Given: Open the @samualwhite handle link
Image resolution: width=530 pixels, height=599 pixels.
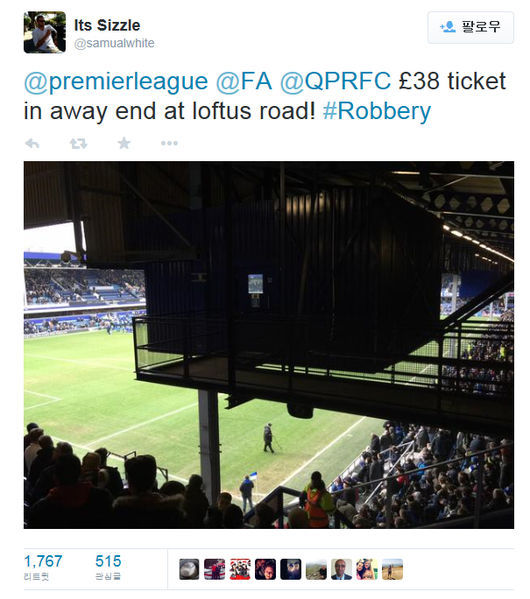Looking at the screenshot, I should click(x=114, y=43).
